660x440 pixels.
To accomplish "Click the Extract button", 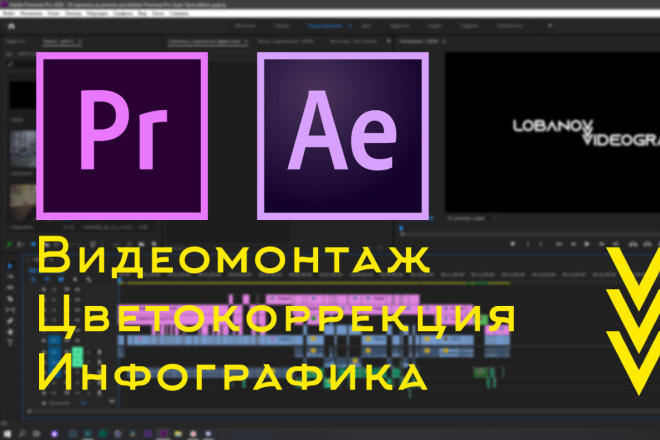I will 647,244.
